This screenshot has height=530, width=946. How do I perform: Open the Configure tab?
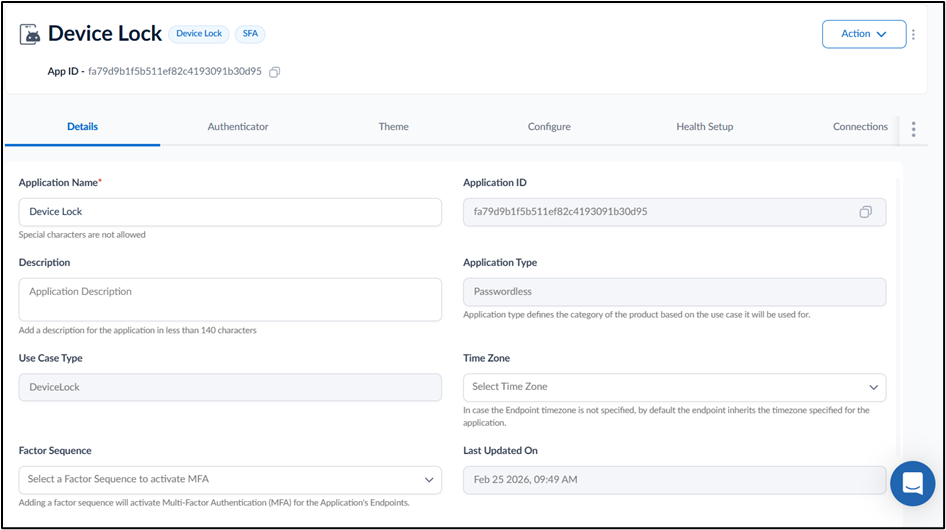(x=549, y=127)
